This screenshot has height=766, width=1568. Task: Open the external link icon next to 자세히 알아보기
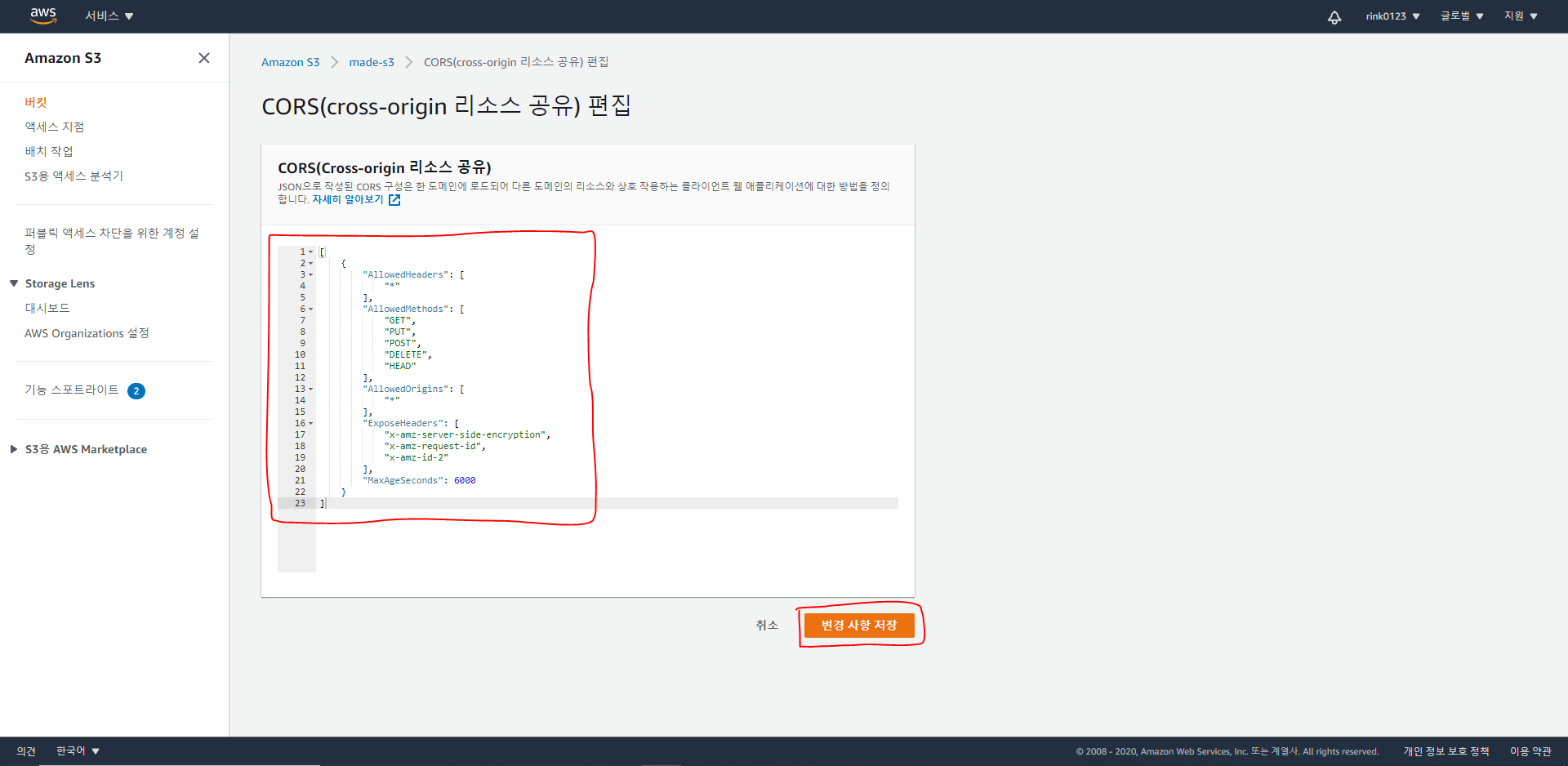[394, 200]
